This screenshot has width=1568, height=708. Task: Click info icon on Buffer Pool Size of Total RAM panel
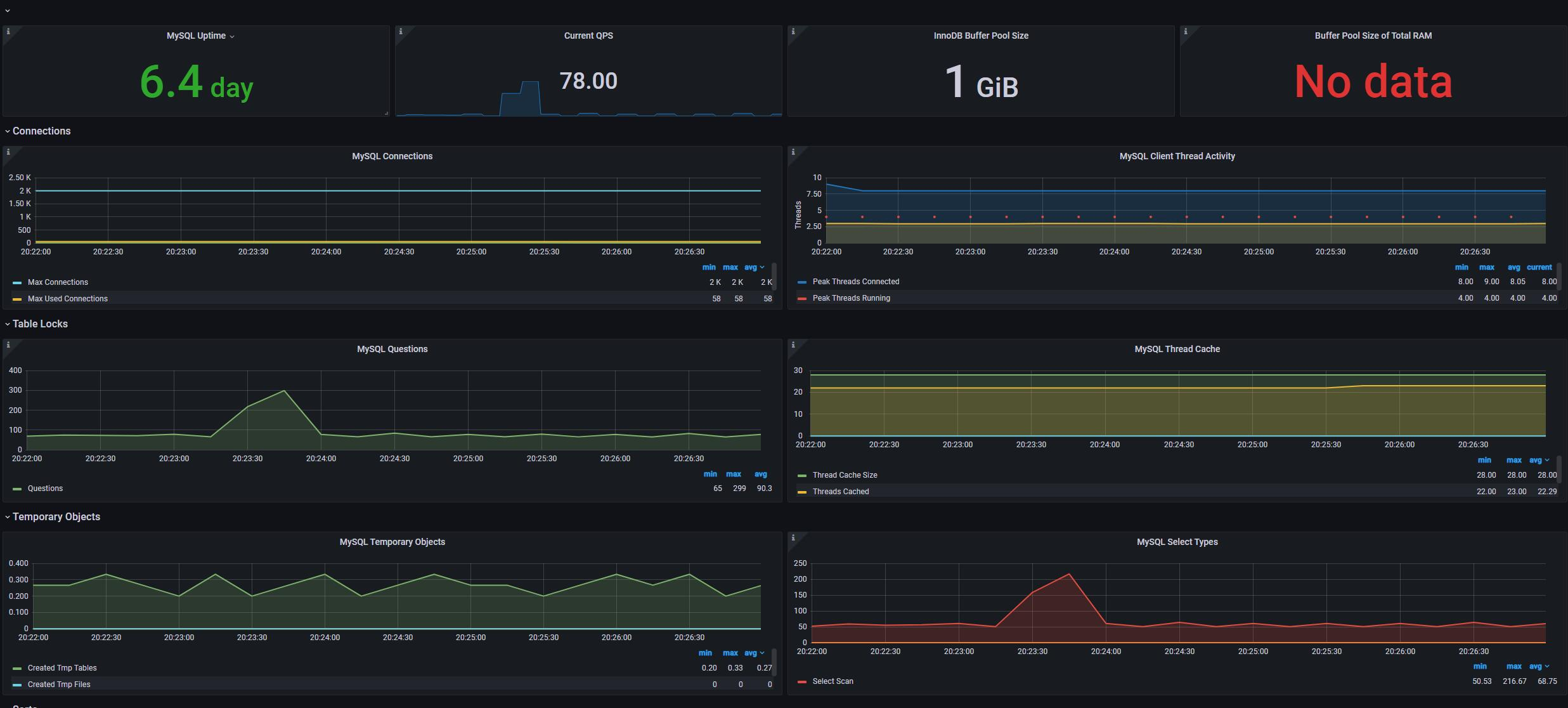(x=1185, y=31)
